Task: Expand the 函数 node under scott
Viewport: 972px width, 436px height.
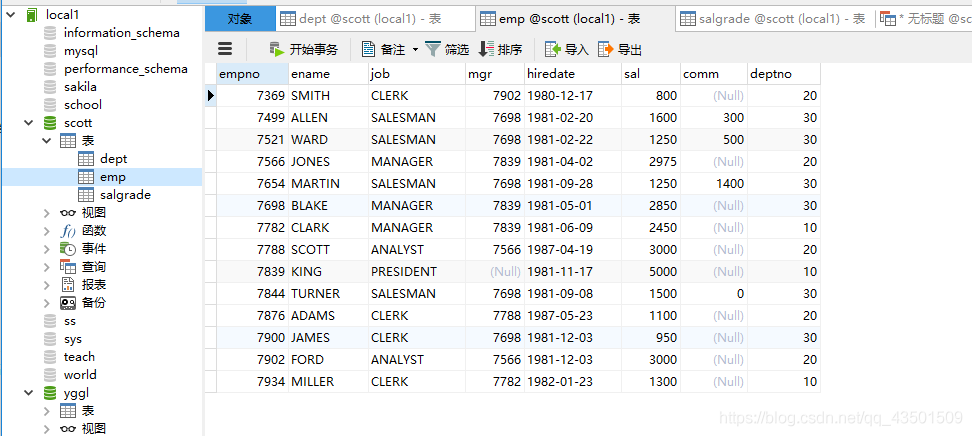Action: pos(46,231)
